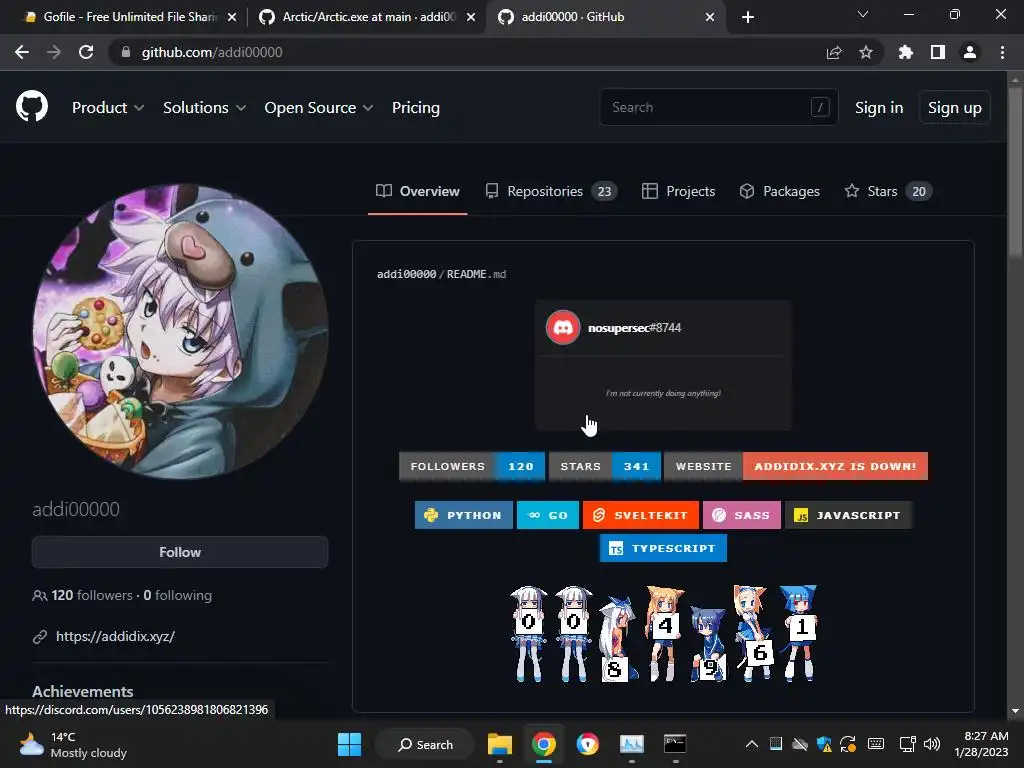Bookmark this page with the star icon

[x=866, y=52]
